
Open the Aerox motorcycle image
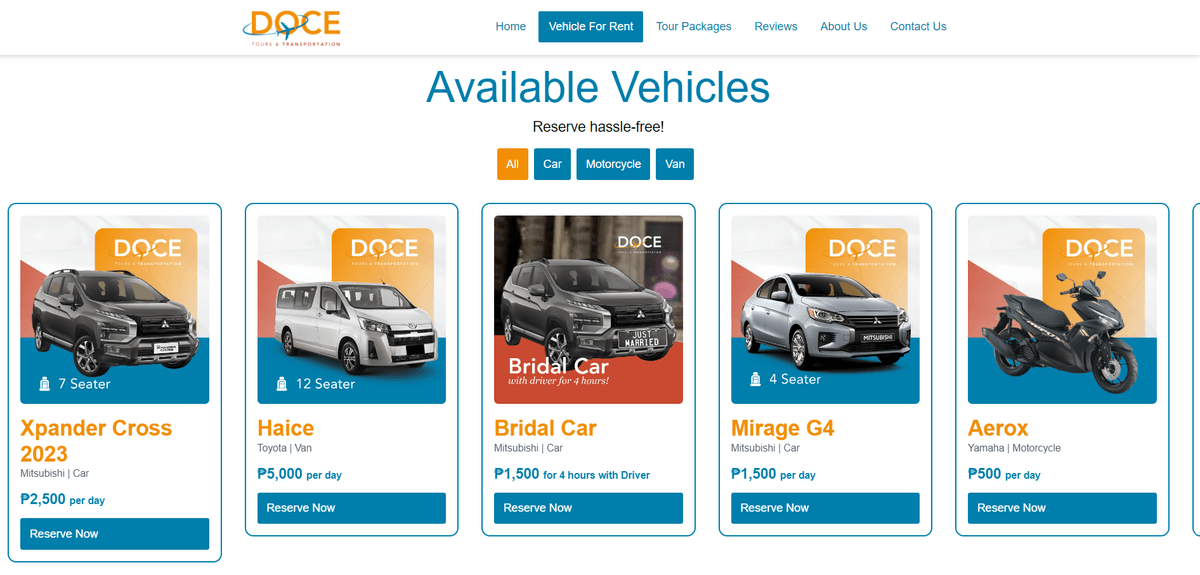click(1062, 310)
